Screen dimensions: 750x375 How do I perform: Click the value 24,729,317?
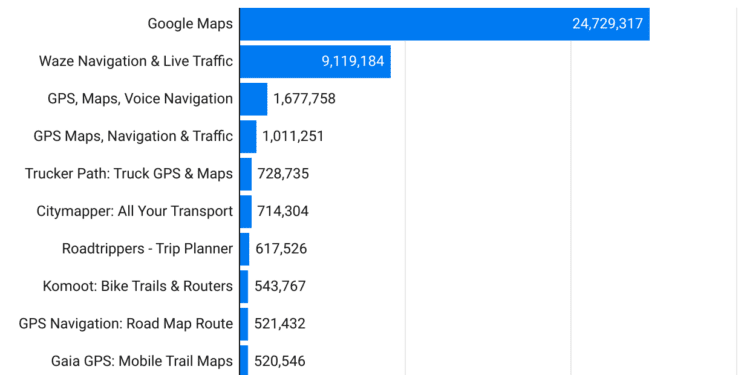pyautogui.click(x=607, y=24)
